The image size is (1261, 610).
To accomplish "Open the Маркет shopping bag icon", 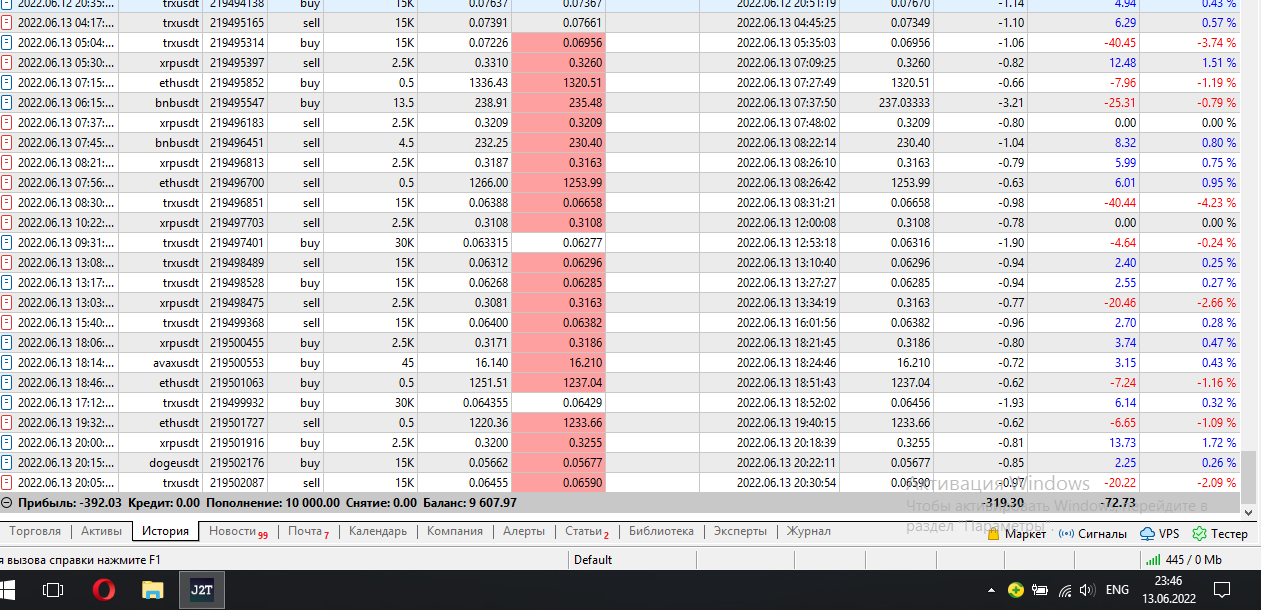I will click(994, 533).
